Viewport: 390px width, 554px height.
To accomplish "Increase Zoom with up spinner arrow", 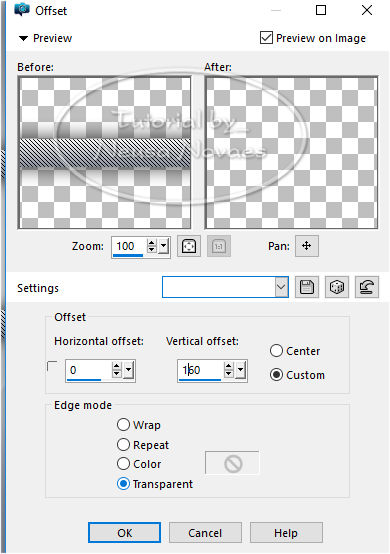I will pyautogui.click(x=152, y=243).
